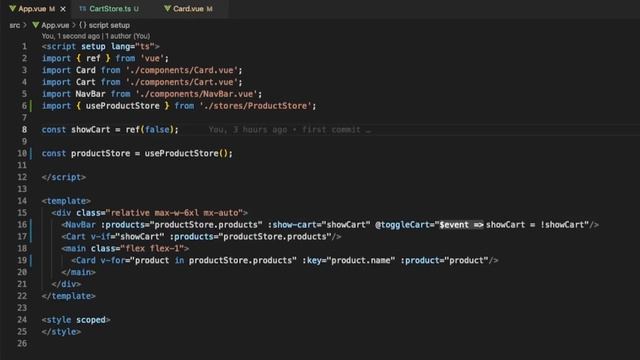Select line number 6 in gutter

[24, 106]
